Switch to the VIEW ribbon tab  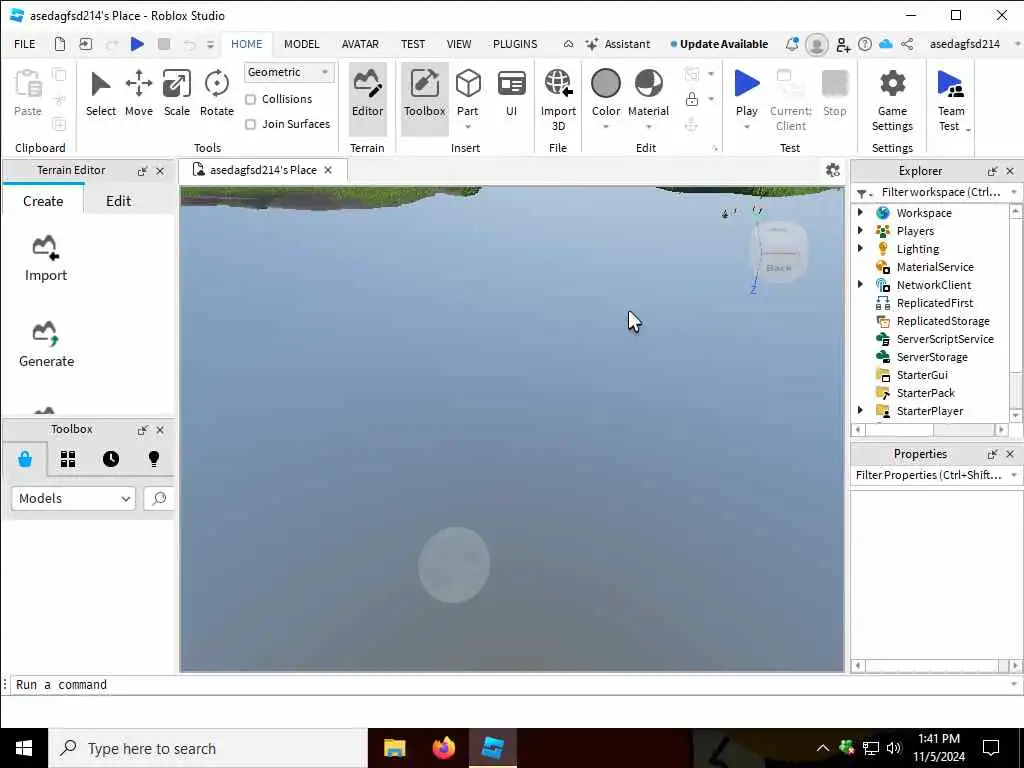[458, 44]
